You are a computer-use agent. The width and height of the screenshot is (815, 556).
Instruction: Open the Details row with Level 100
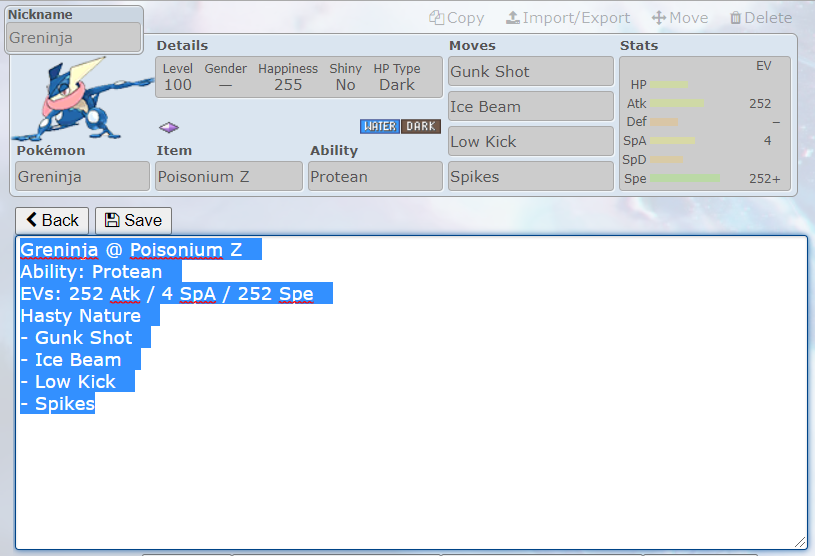[299, 77]
